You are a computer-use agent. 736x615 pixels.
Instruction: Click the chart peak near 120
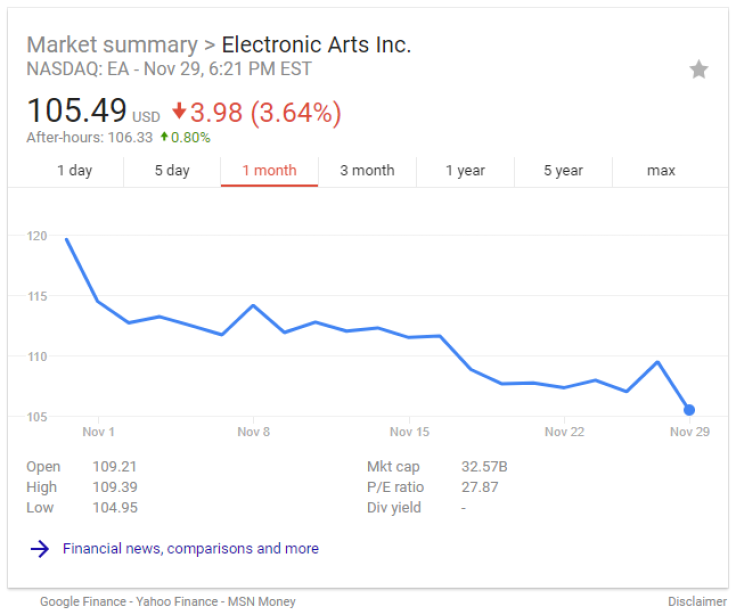click(67, 240)
